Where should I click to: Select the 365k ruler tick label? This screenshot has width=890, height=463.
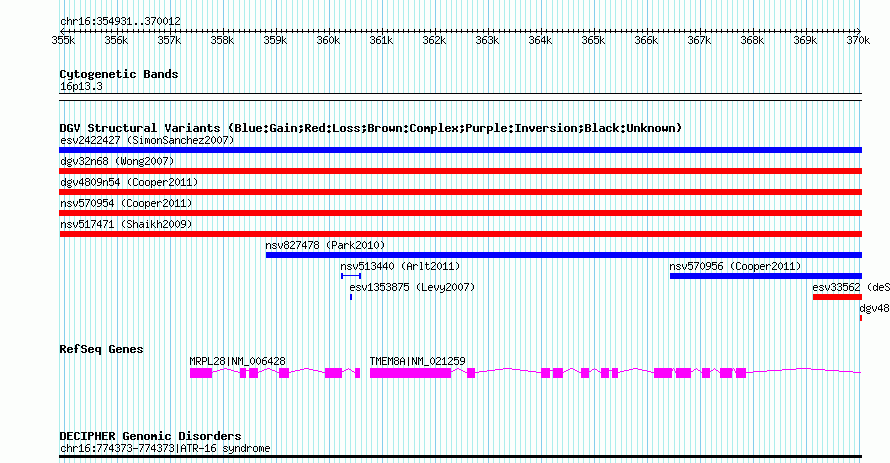tap(593, 40)
